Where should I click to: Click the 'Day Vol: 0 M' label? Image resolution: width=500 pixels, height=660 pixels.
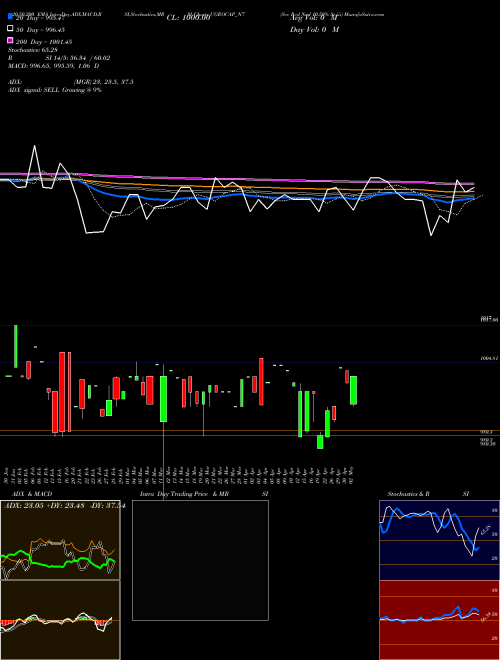314,29
